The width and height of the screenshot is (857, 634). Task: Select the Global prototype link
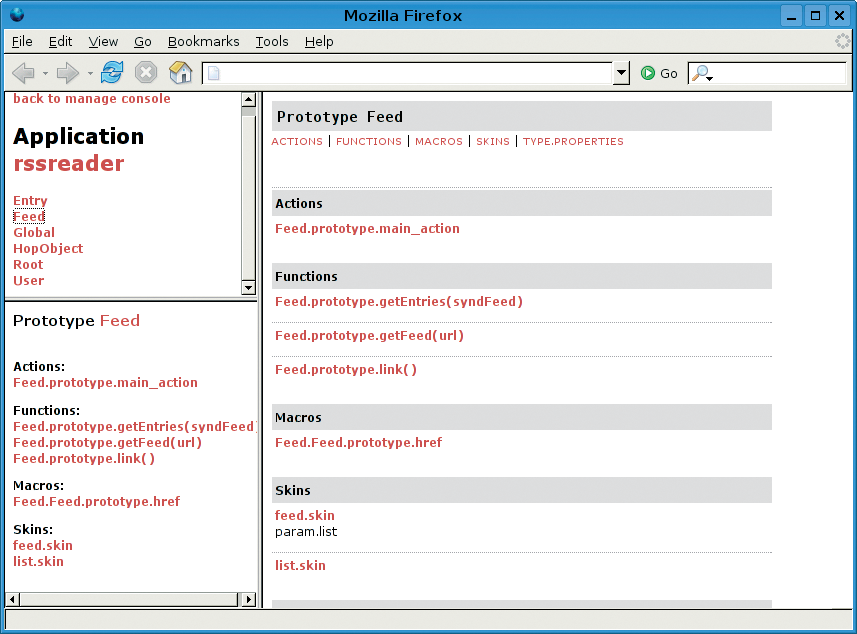[34, 232]
